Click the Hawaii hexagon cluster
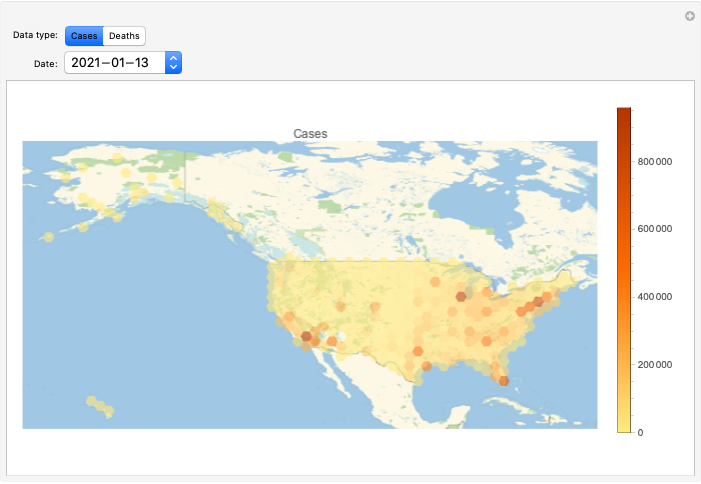Viewport: 701px width, 484px height. click(100, 407)
